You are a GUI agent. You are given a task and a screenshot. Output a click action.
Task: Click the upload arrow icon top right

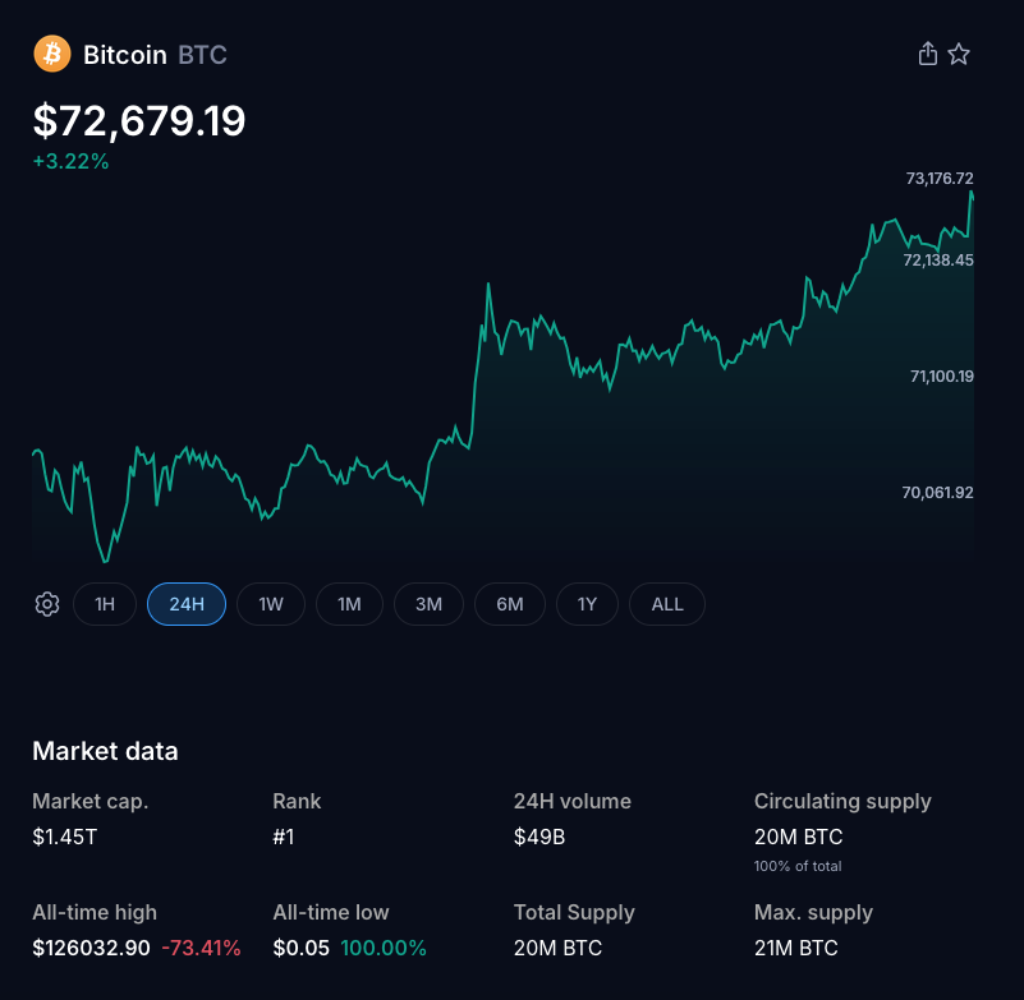point(927,53)
